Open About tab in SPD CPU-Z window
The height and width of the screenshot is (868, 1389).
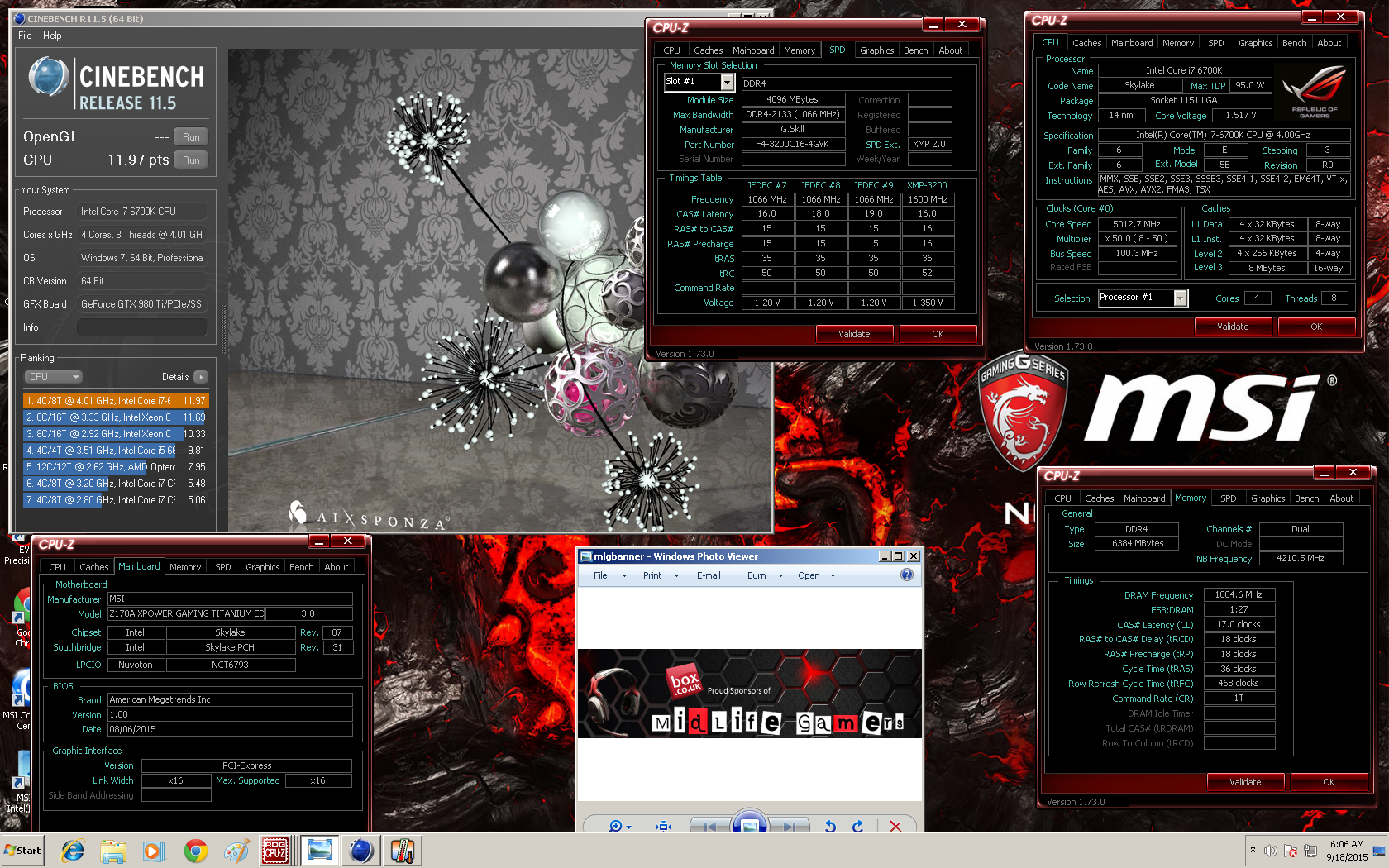(x=950, y=50)
